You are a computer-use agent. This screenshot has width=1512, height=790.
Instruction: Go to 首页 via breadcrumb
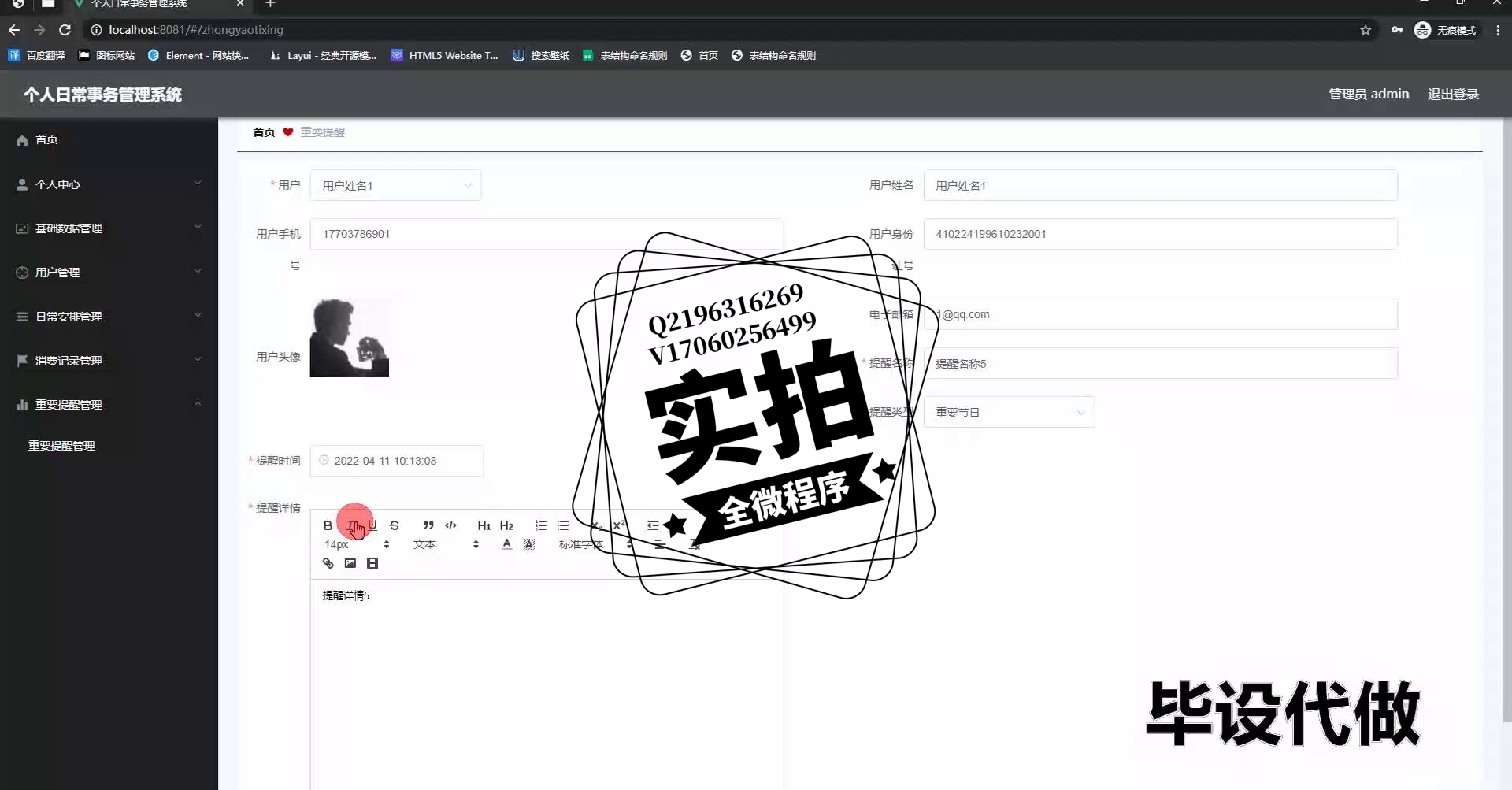264,132
